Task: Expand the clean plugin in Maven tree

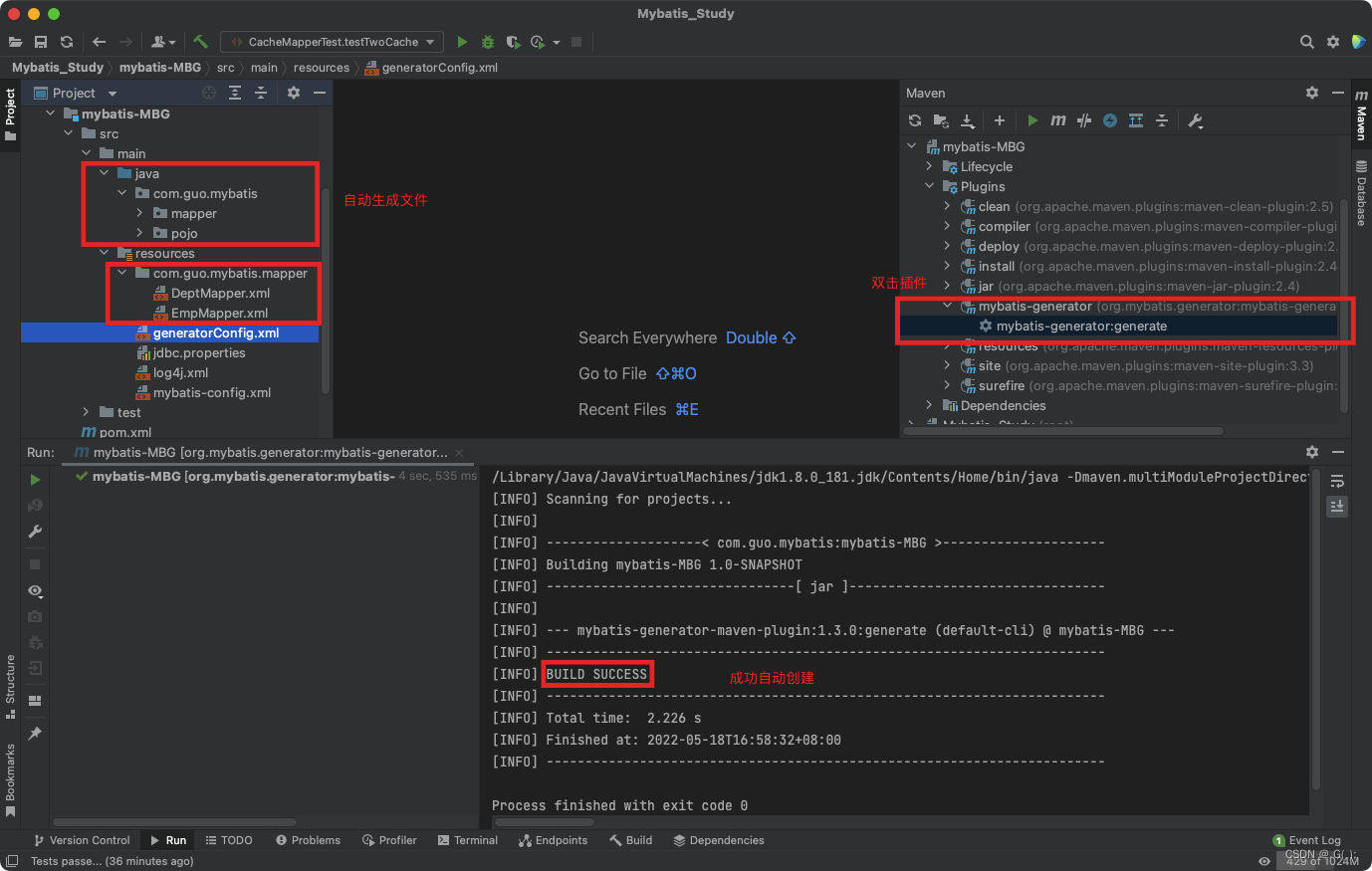Action: tap(948, 206)
